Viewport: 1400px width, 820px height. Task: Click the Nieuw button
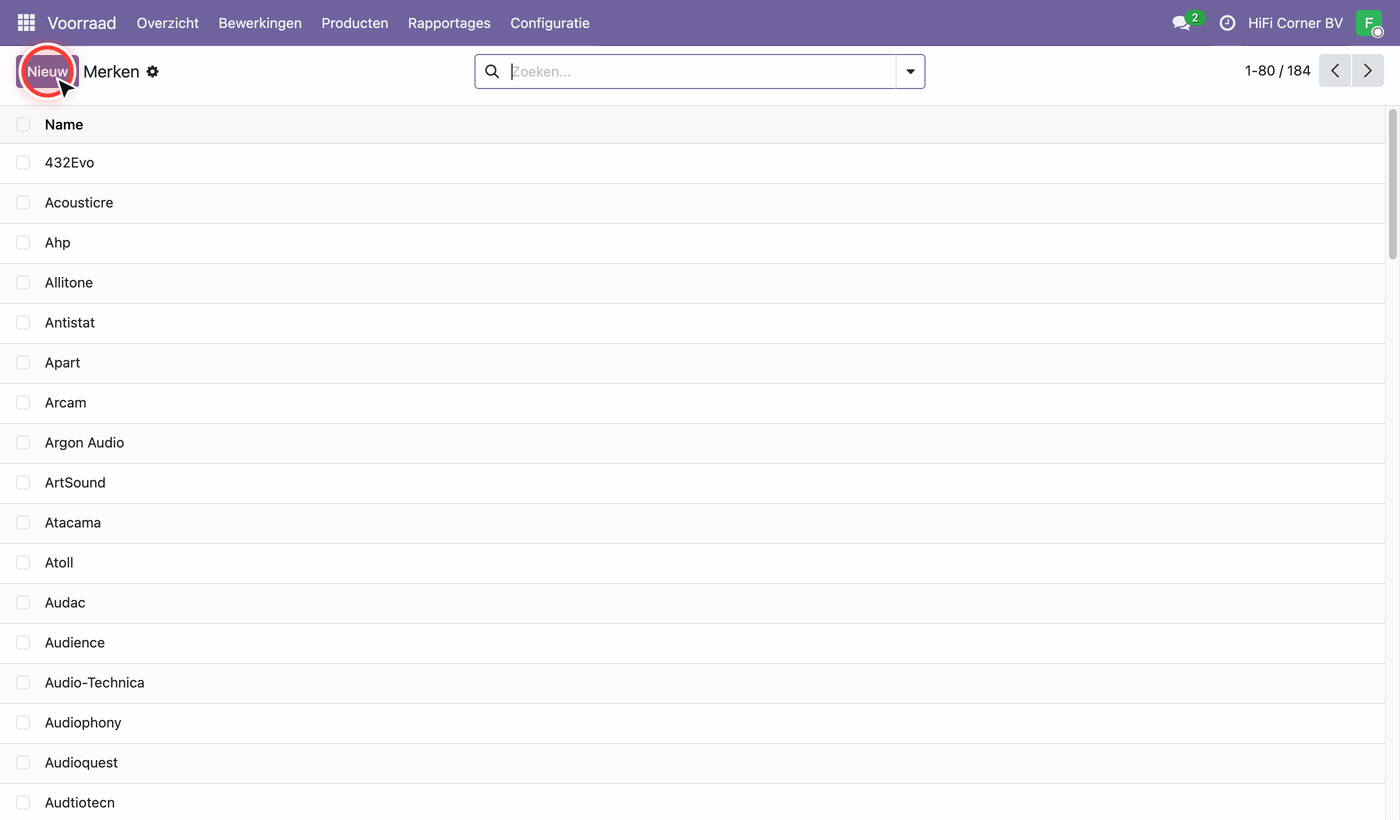pos(47,72)
